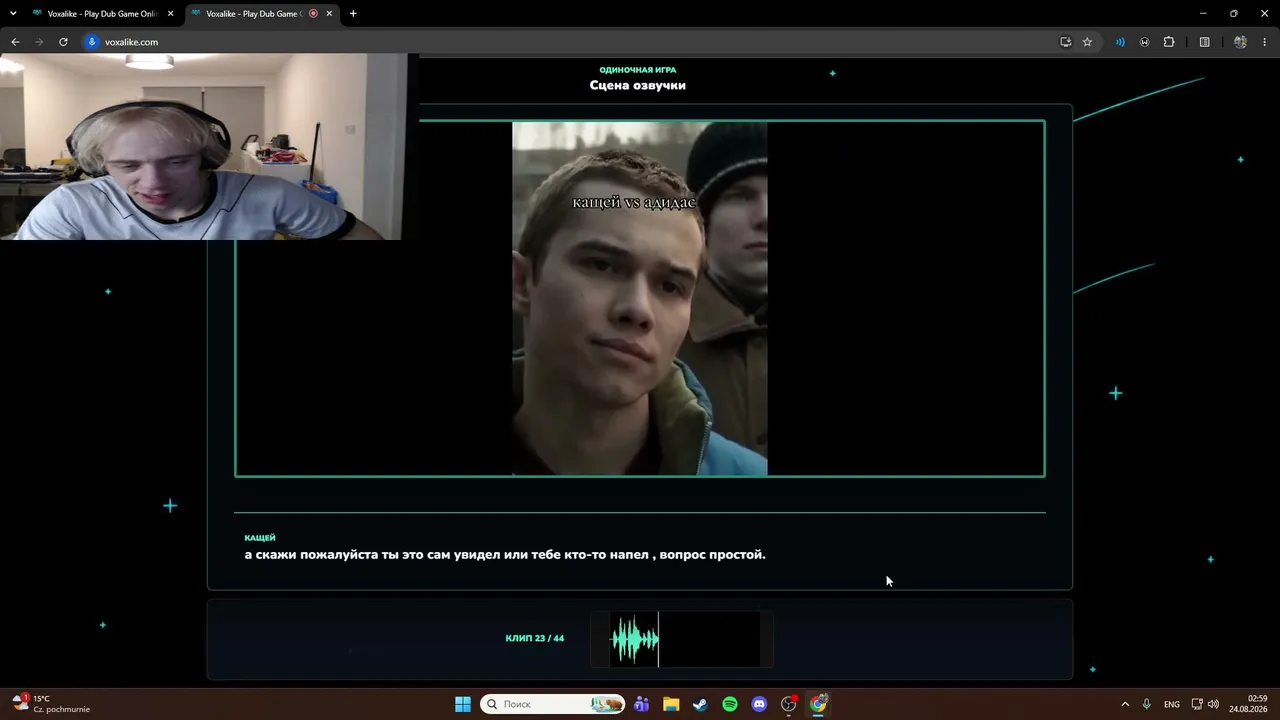The height and width of the screenshot is (720, 1280).
Task: Click the КЛИП 23 / 44 counter
Action: tap(535, 638)
